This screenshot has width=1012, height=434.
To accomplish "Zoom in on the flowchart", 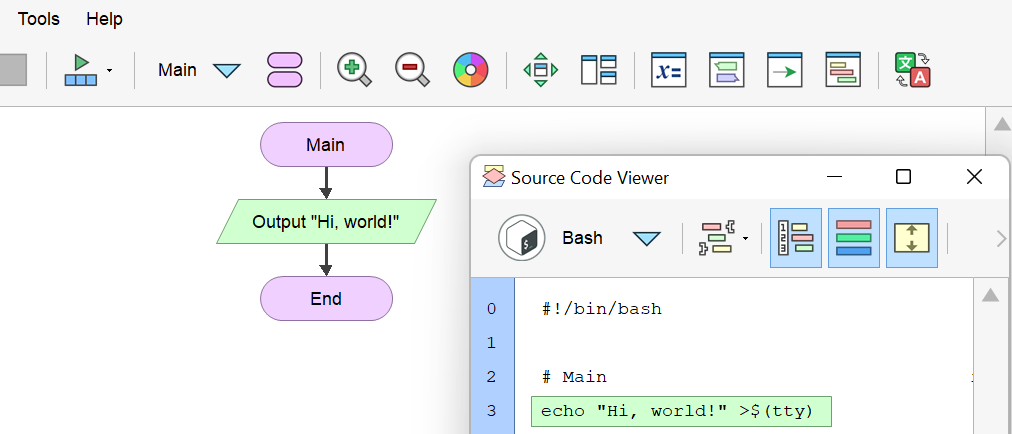I will [354, 70].
